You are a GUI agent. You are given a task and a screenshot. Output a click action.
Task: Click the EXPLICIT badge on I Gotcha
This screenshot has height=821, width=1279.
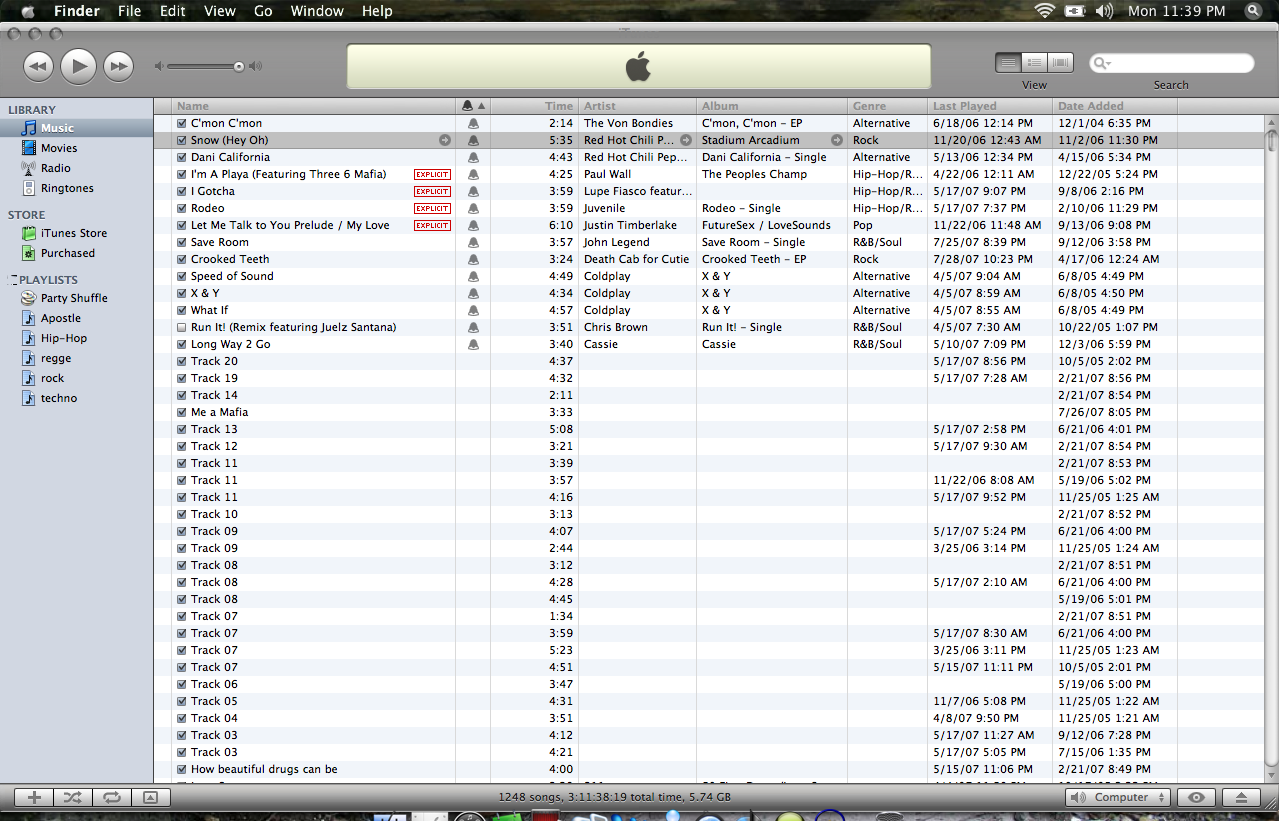pyautogui.click(x=433, y=191)
